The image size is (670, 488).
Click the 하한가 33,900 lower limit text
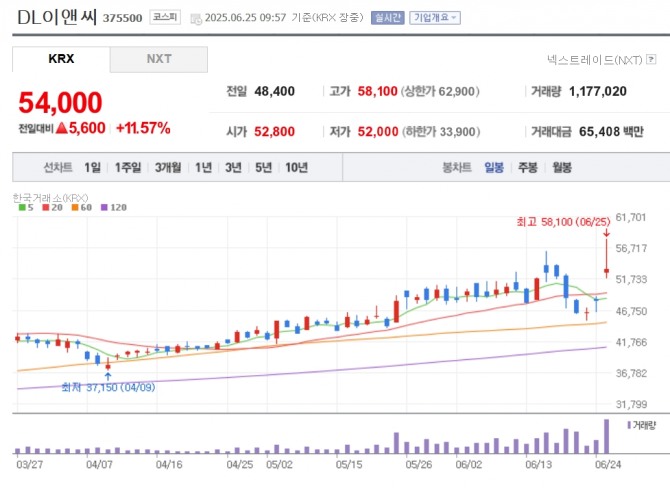coord(441,132)
